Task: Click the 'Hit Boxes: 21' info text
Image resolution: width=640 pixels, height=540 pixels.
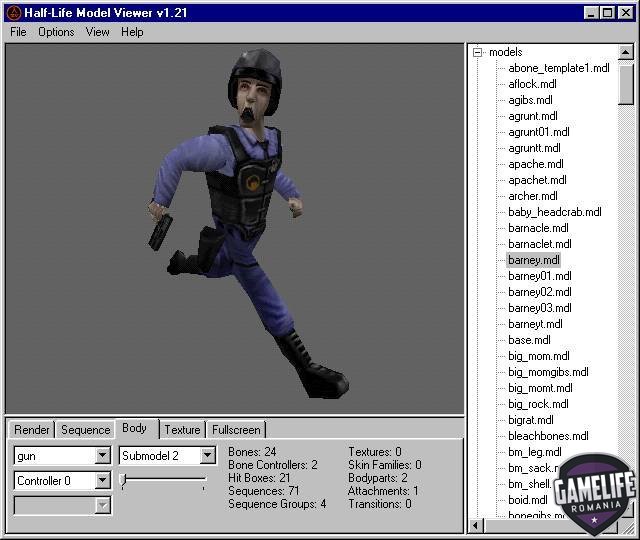Action: [x=259, y=478]
